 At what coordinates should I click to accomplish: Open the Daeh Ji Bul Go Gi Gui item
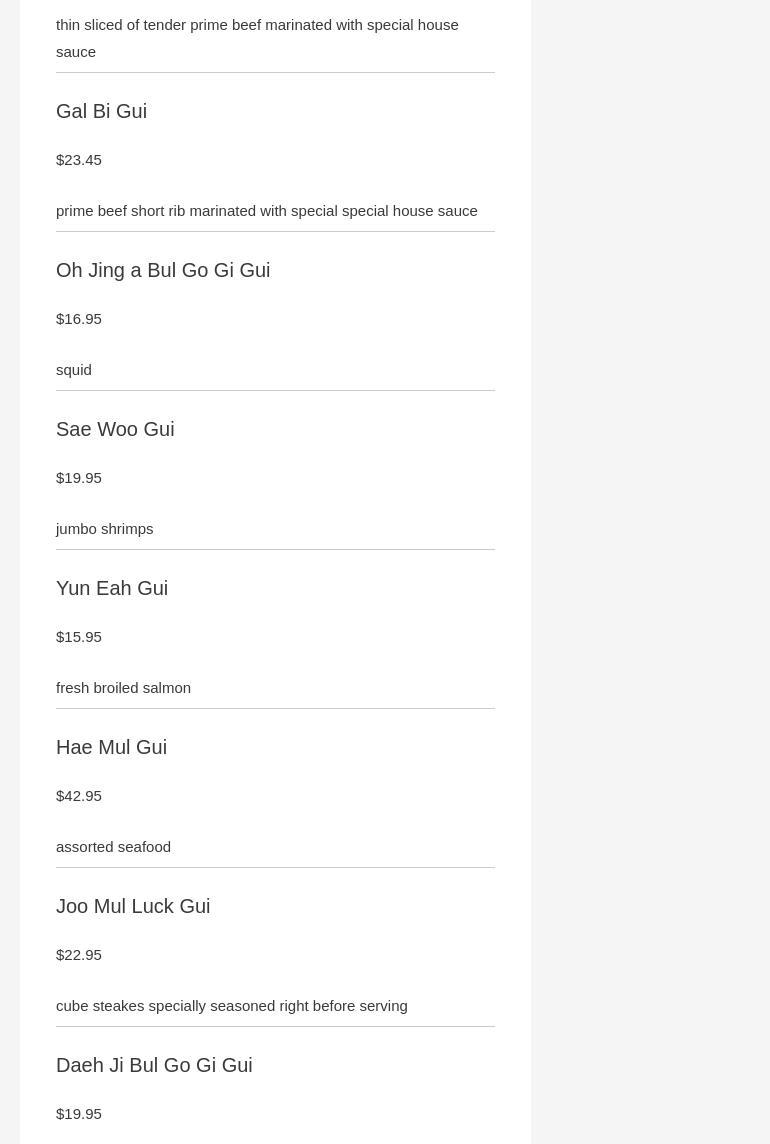pyautogui.click(x=154, y=1065)
